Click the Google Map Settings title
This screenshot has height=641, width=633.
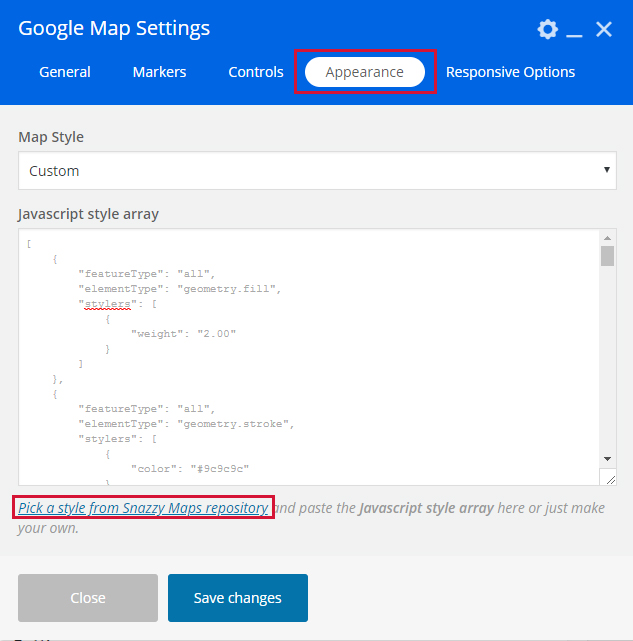tap(114, 28)
